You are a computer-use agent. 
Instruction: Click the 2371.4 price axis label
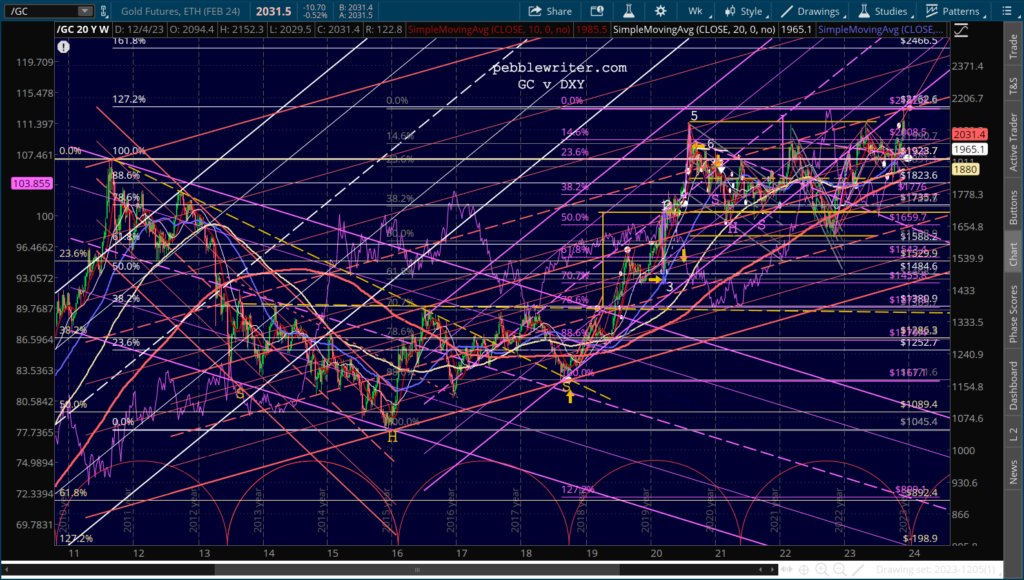(x=967, y=67)
